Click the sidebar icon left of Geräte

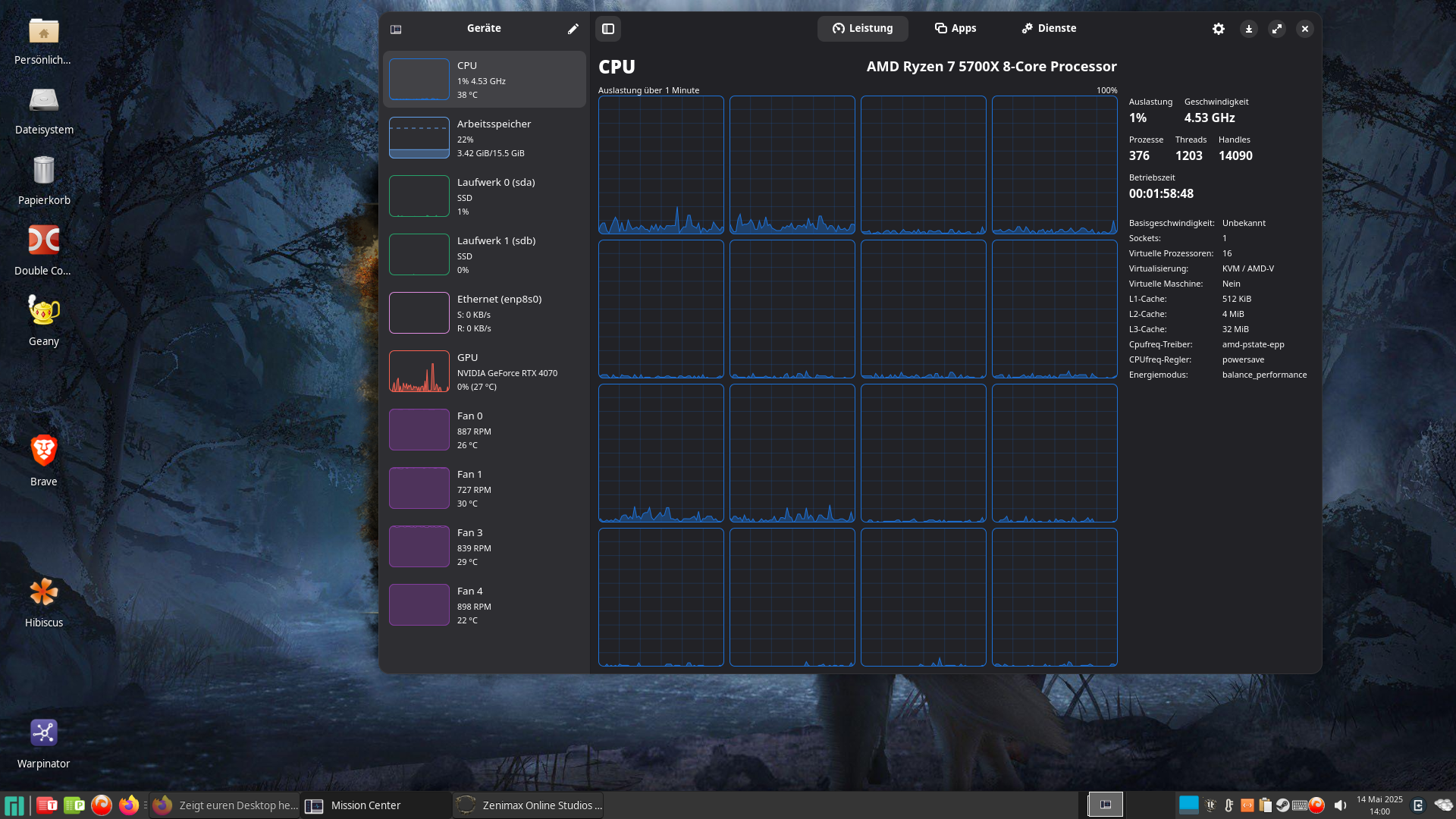(396, 29)
